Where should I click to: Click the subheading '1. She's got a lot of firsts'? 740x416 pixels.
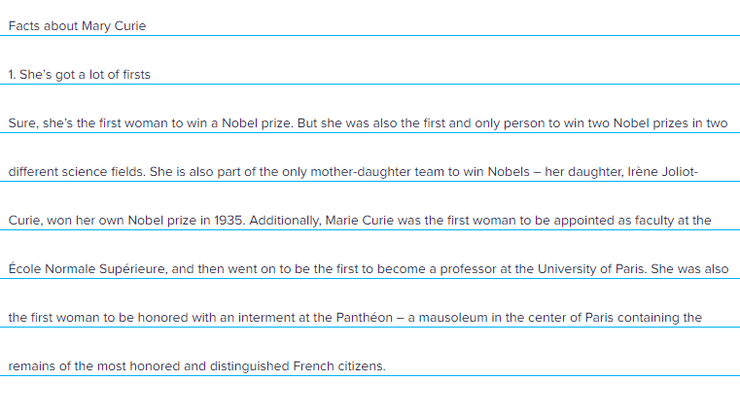click(79, 75)
